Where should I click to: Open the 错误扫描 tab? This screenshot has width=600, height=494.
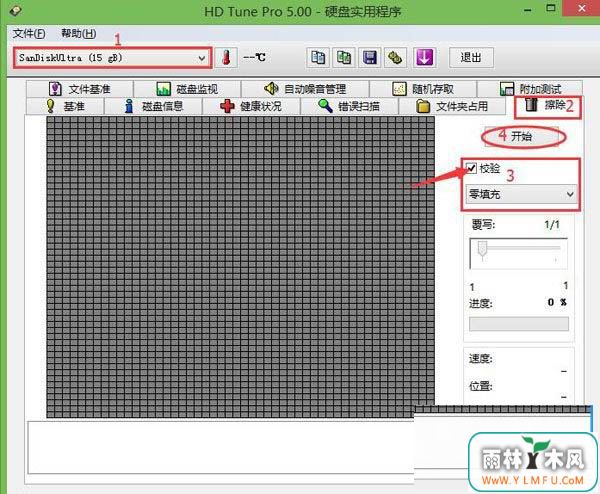[349, 106]
